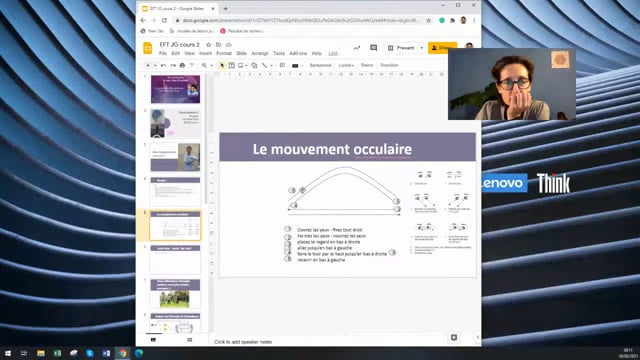The height and width of the screenshot is (360, 640).
Task: Open the Arrange menu
Action: pyautogui.click(x=260, y=53)
